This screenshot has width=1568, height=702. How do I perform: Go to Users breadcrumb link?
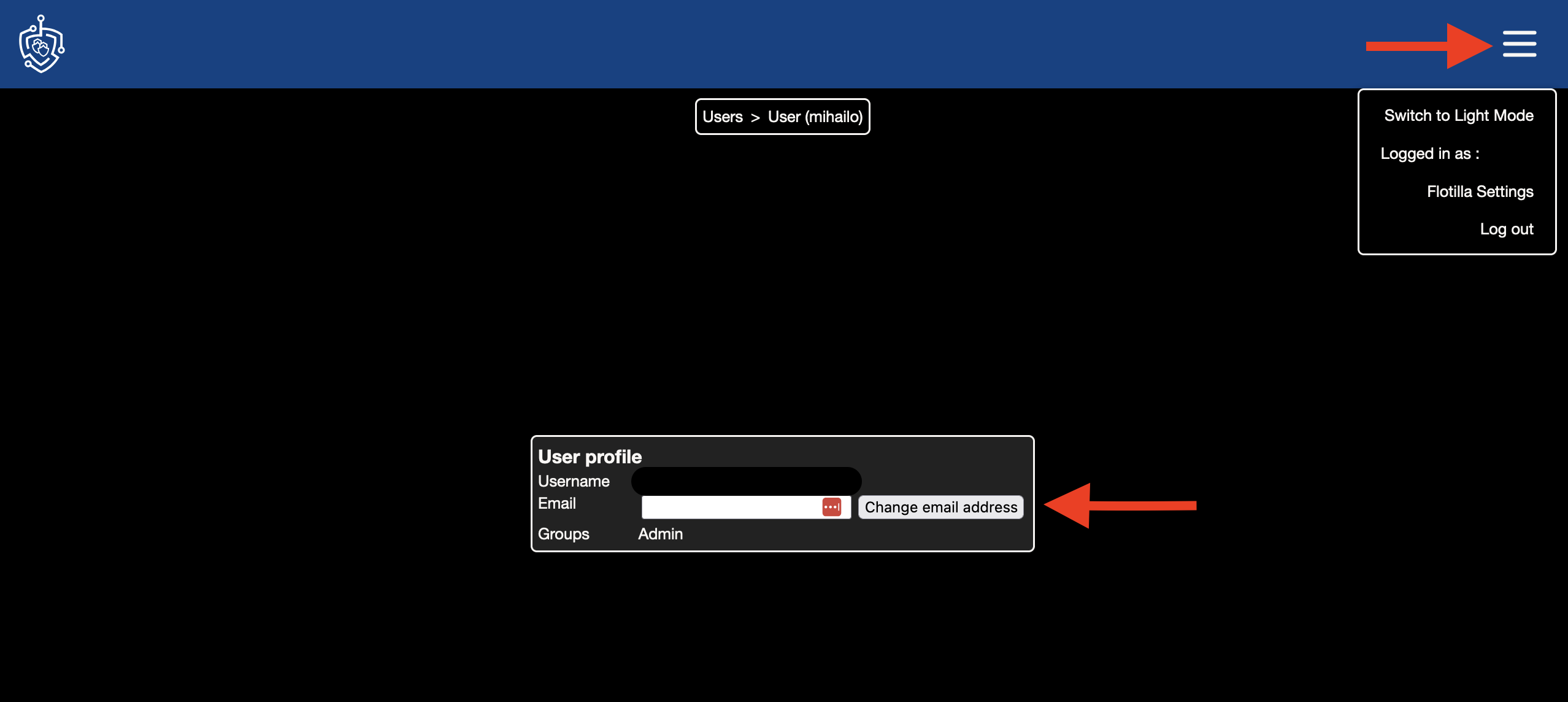pos(722,117)
